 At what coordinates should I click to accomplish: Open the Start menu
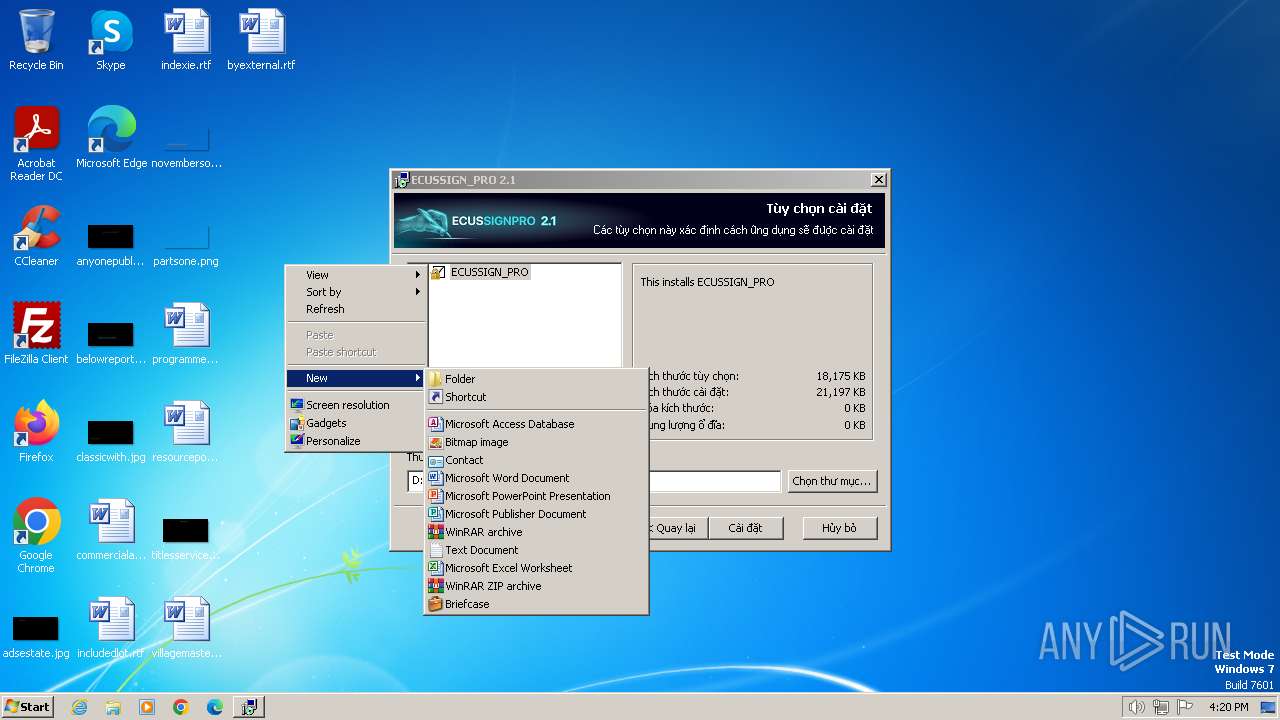point(28,707)
